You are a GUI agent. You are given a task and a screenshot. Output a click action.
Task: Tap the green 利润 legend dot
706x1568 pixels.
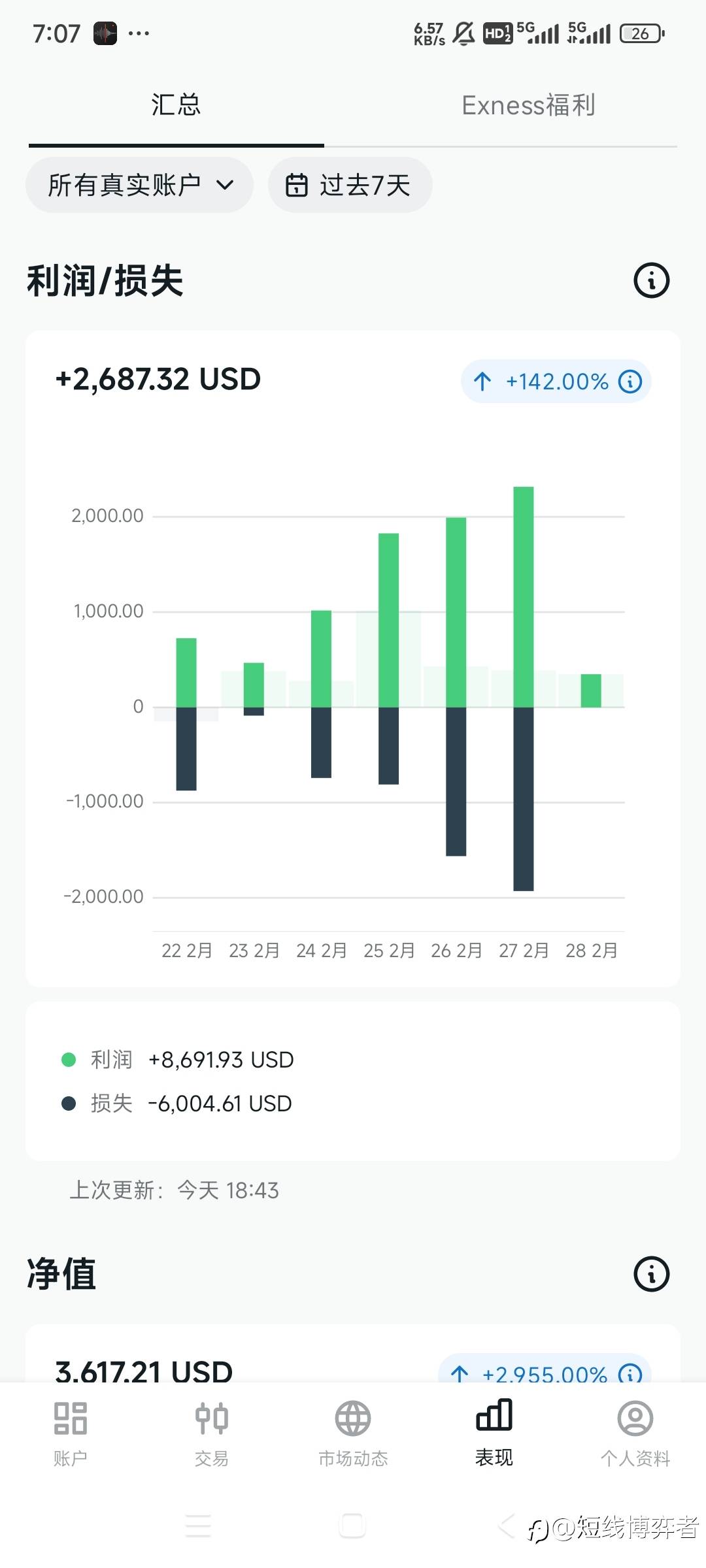tap(69, 1059)
